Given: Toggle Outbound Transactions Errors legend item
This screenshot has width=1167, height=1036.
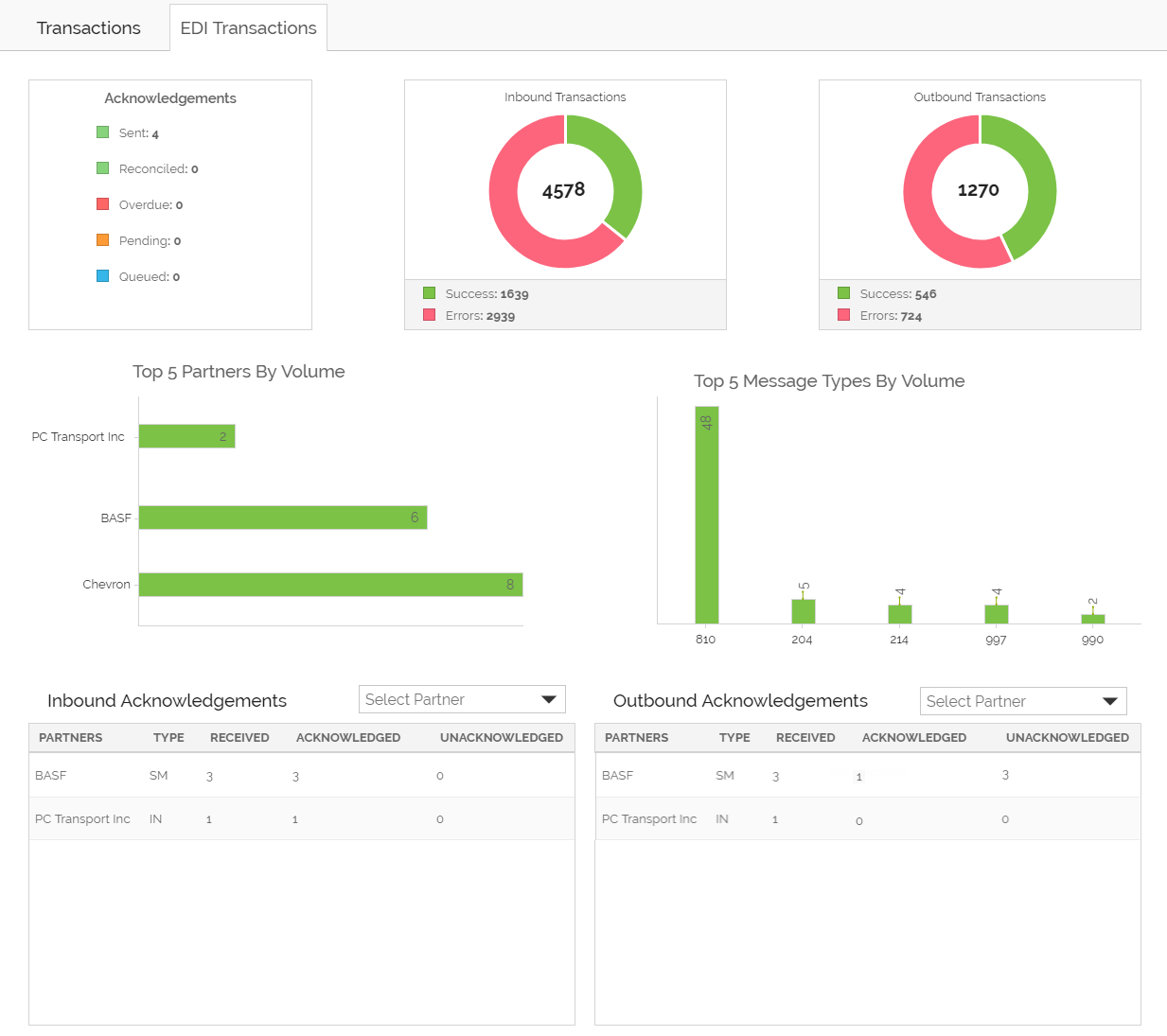Looking at the screenshot, I should tap(880, 316).
